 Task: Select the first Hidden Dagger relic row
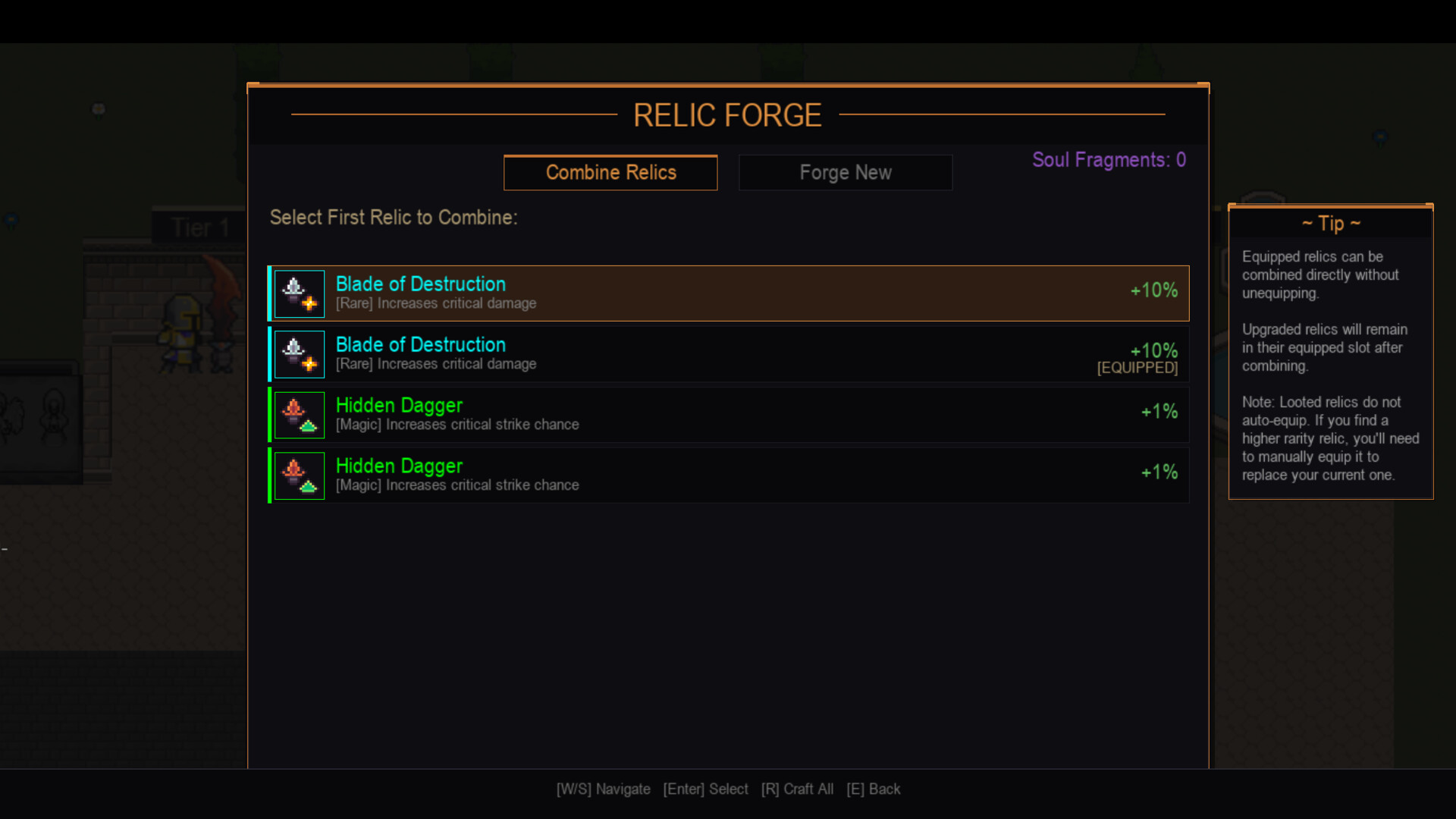coord(728,415)
